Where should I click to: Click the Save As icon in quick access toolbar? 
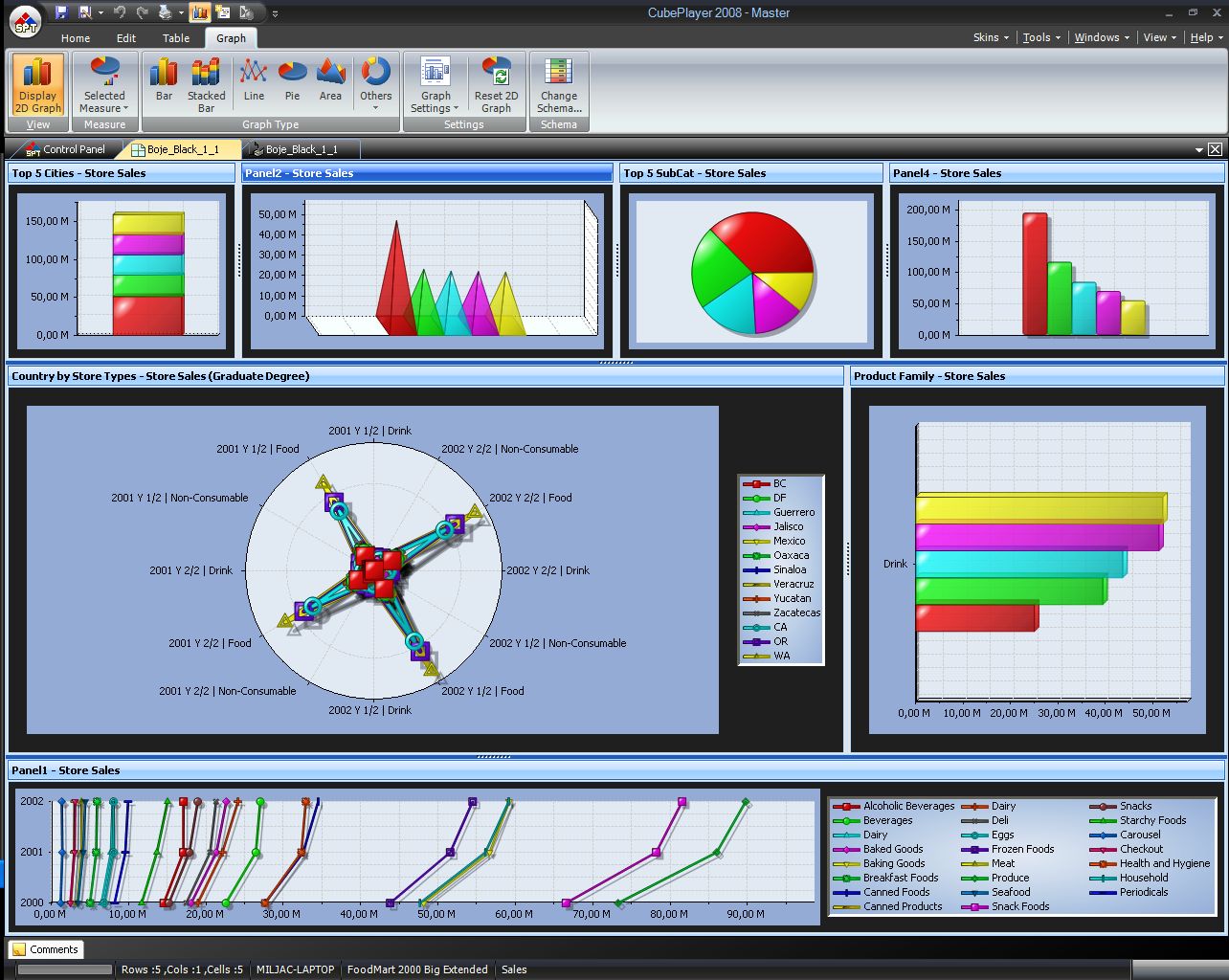point(85,12)
